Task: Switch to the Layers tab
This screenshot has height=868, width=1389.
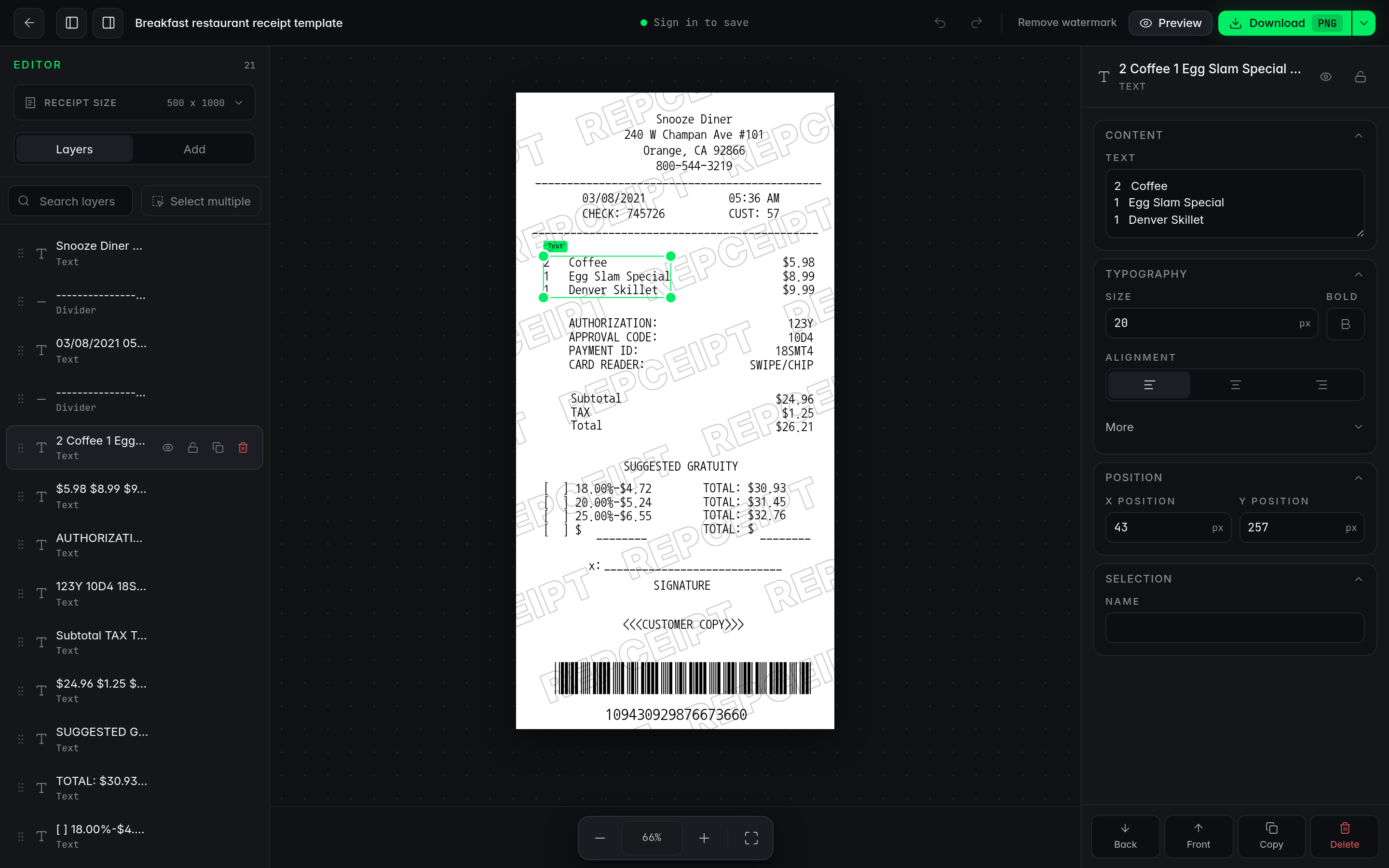Action: click(x=75, y=149)
